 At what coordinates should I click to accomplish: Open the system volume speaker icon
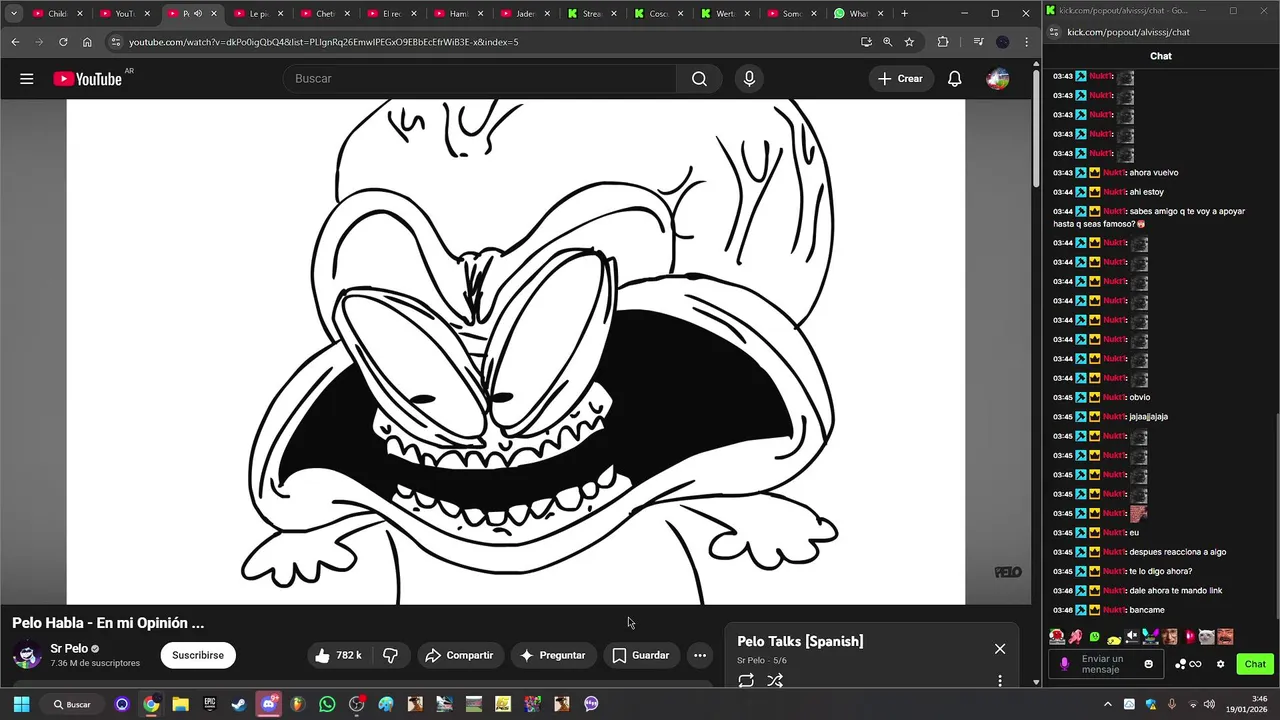click(1211, 704)
